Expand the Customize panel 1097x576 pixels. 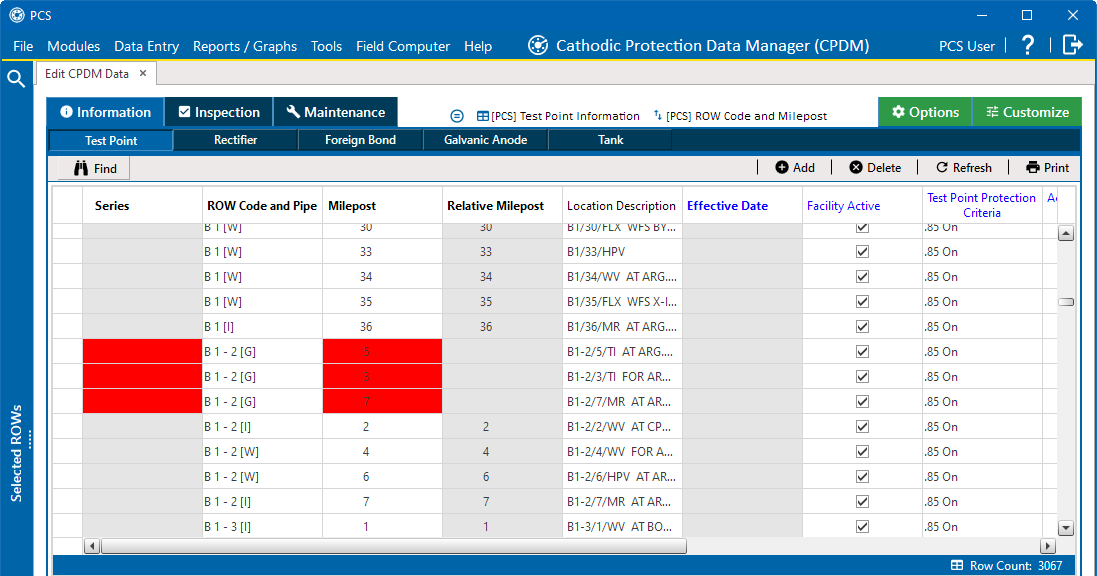coord(1027,112)
